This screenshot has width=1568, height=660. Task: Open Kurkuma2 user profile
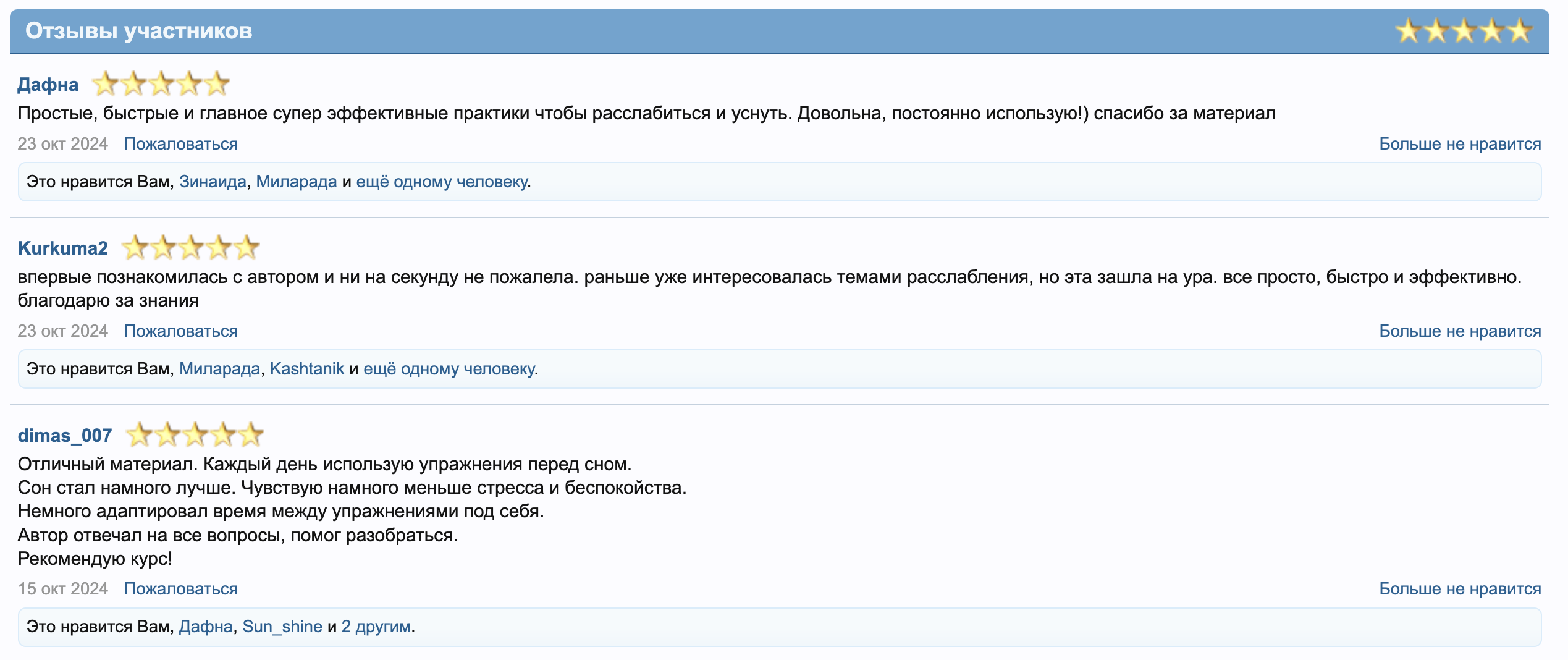63,248
